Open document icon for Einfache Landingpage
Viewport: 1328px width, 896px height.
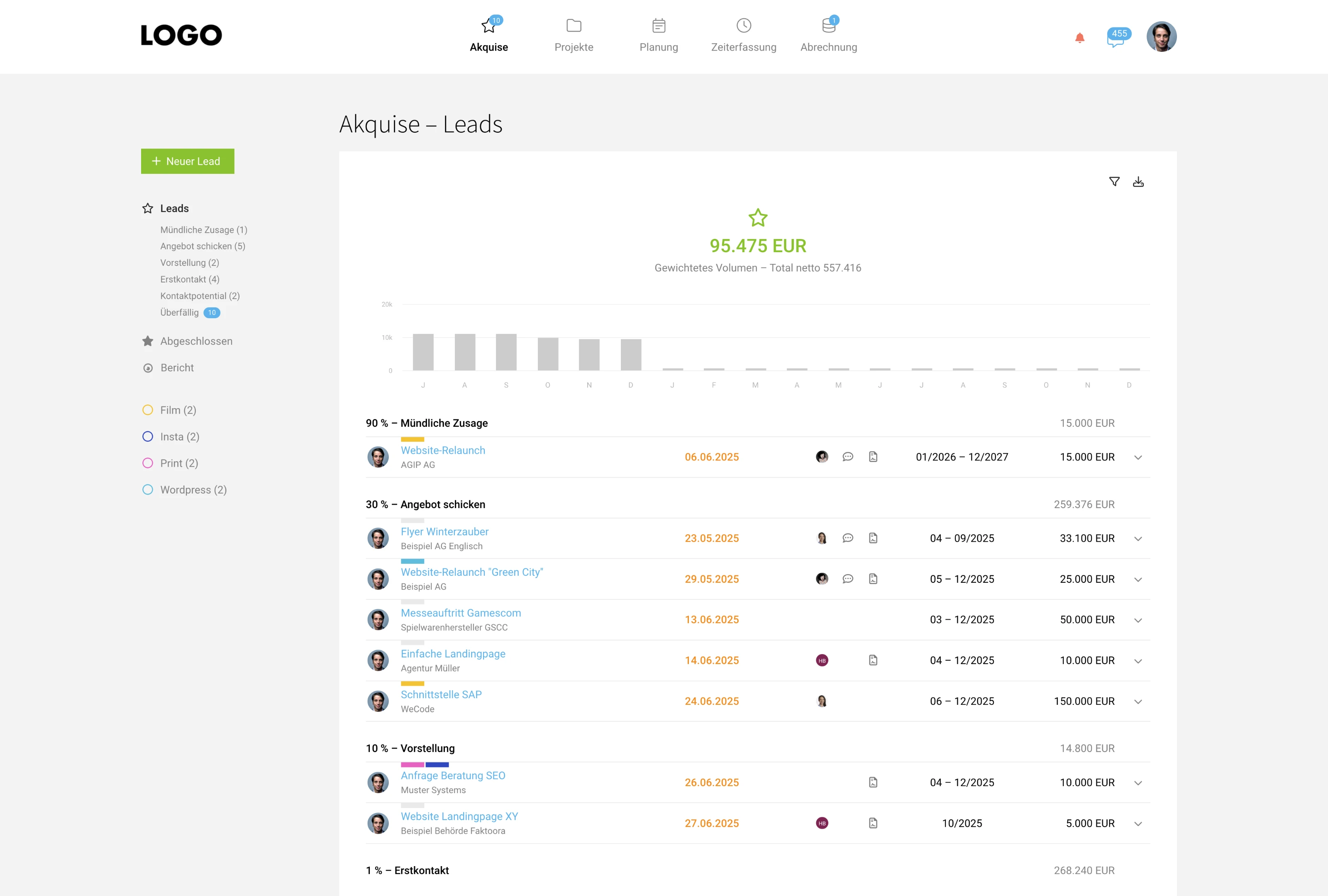point(873,660)
